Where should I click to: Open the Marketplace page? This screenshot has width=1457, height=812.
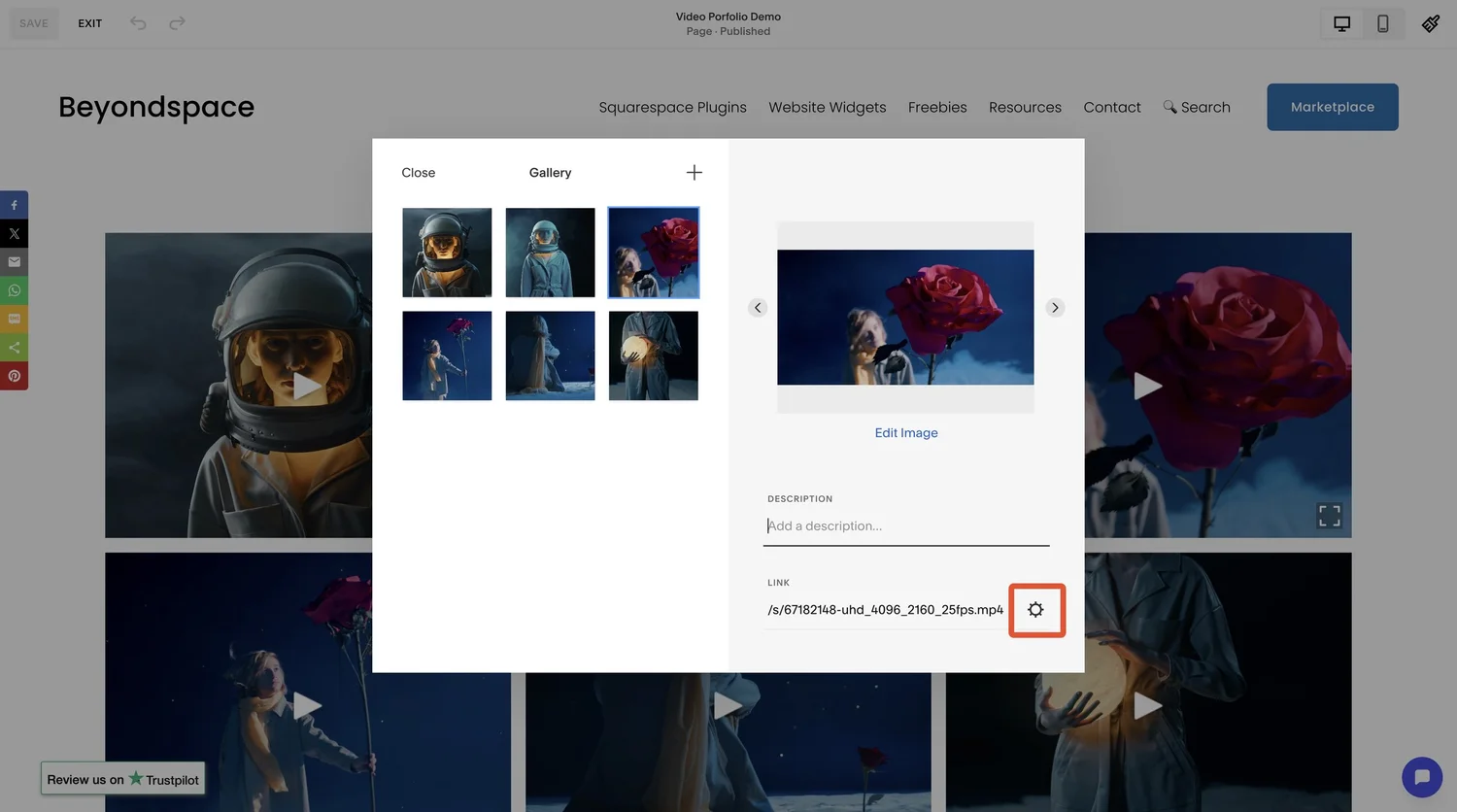1332,107
